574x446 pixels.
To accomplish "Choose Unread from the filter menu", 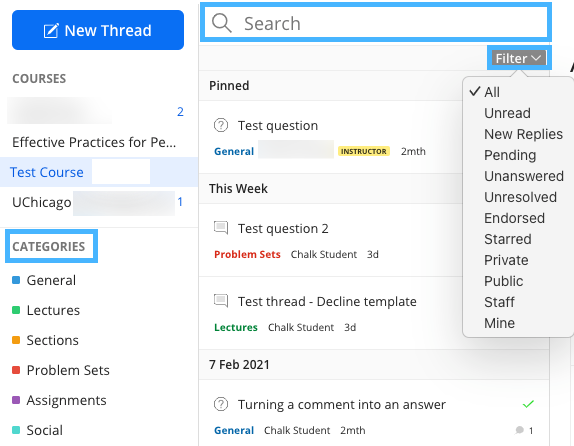I will coord(507,113).
